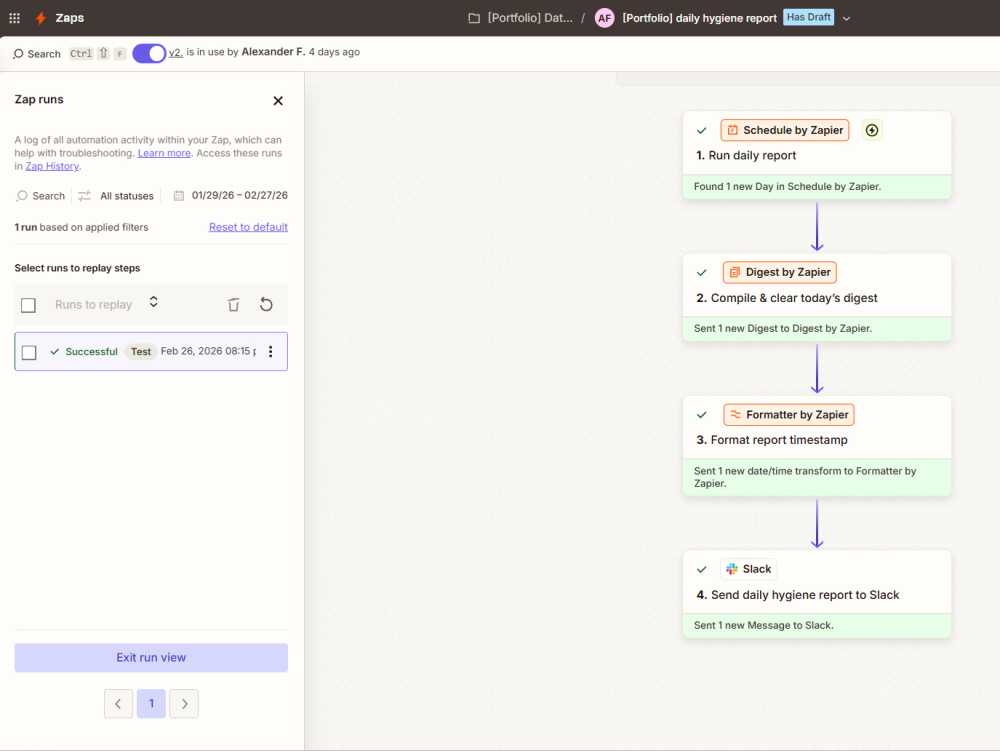Open the Zap History link
This screenshot has height=751, width=1000.
(52, 166)
